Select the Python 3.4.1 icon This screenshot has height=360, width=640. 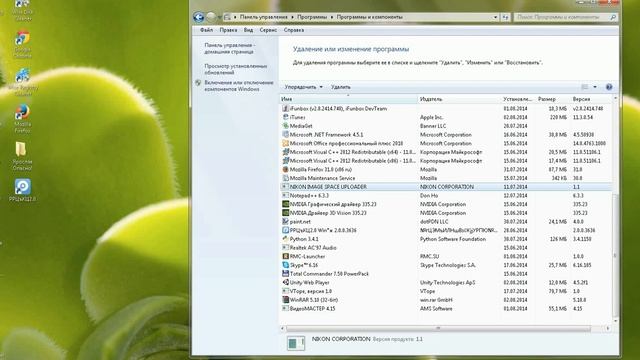coord(285,239)
